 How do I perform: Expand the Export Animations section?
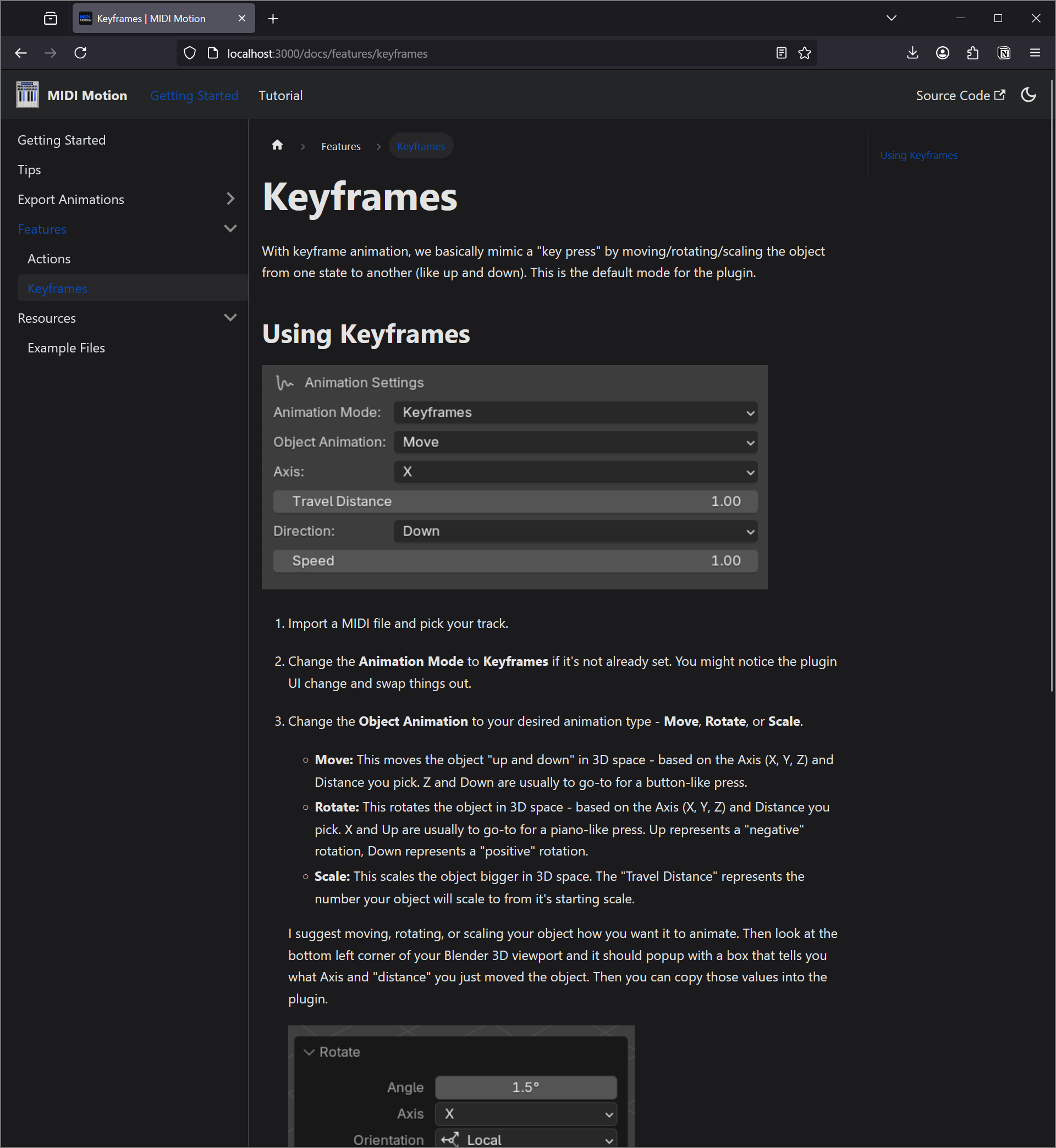click(231, 199)
